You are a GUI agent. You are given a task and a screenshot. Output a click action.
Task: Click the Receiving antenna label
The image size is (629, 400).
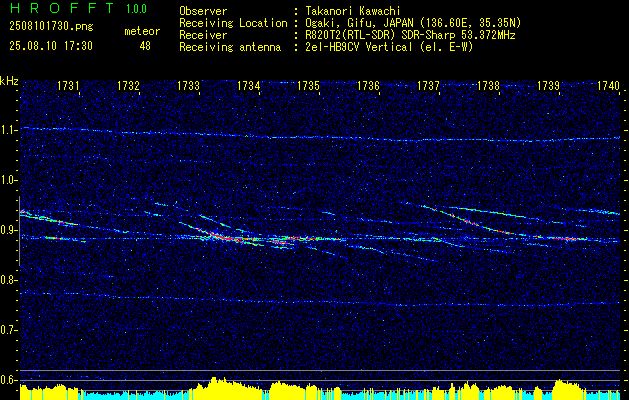230,47
